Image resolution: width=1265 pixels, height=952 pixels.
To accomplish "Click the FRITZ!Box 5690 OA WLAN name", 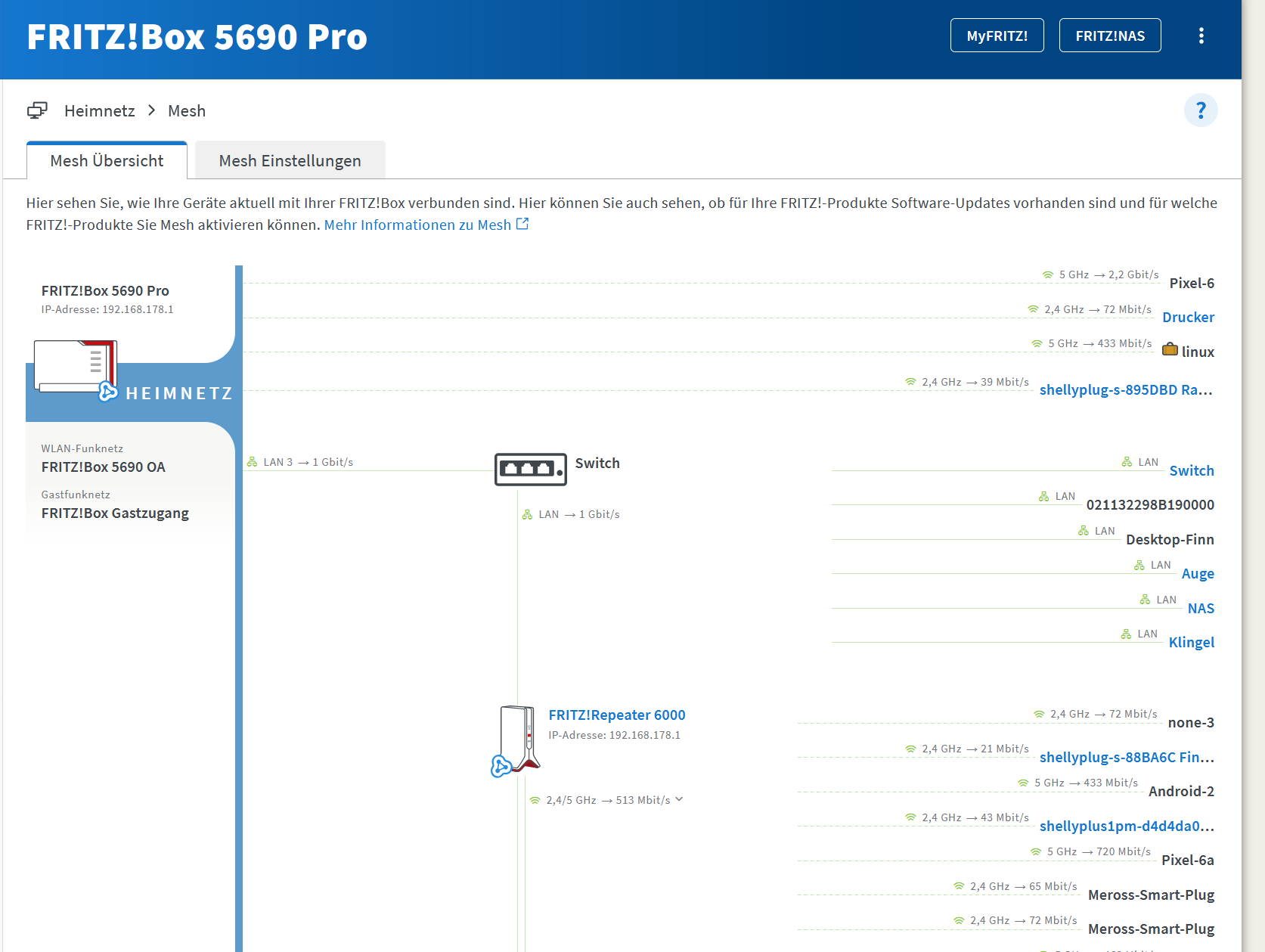I will (x=104, y=467).
